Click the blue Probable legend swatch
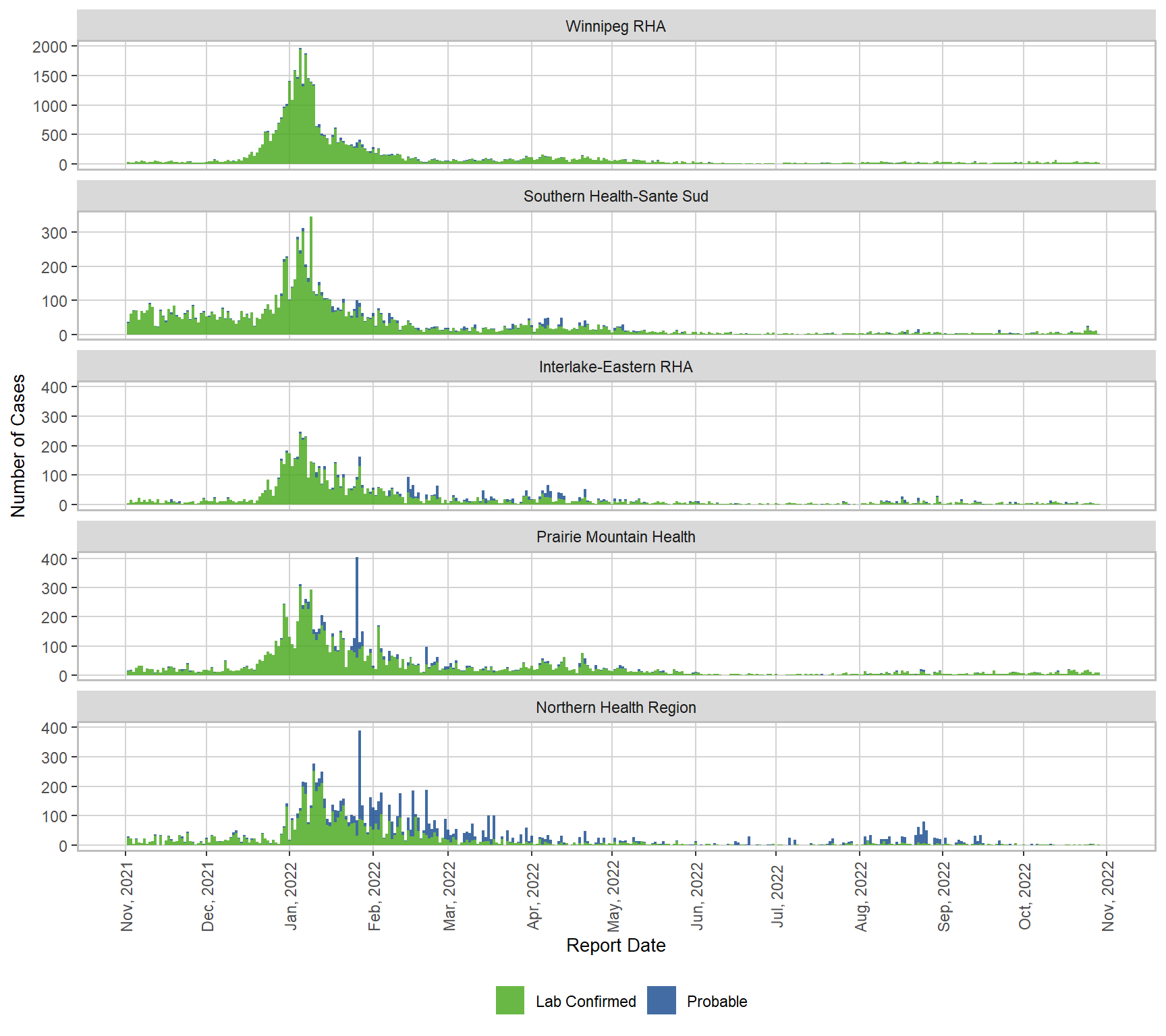The height and width of the screenshot is (1036, 1166). [661, 1000]
